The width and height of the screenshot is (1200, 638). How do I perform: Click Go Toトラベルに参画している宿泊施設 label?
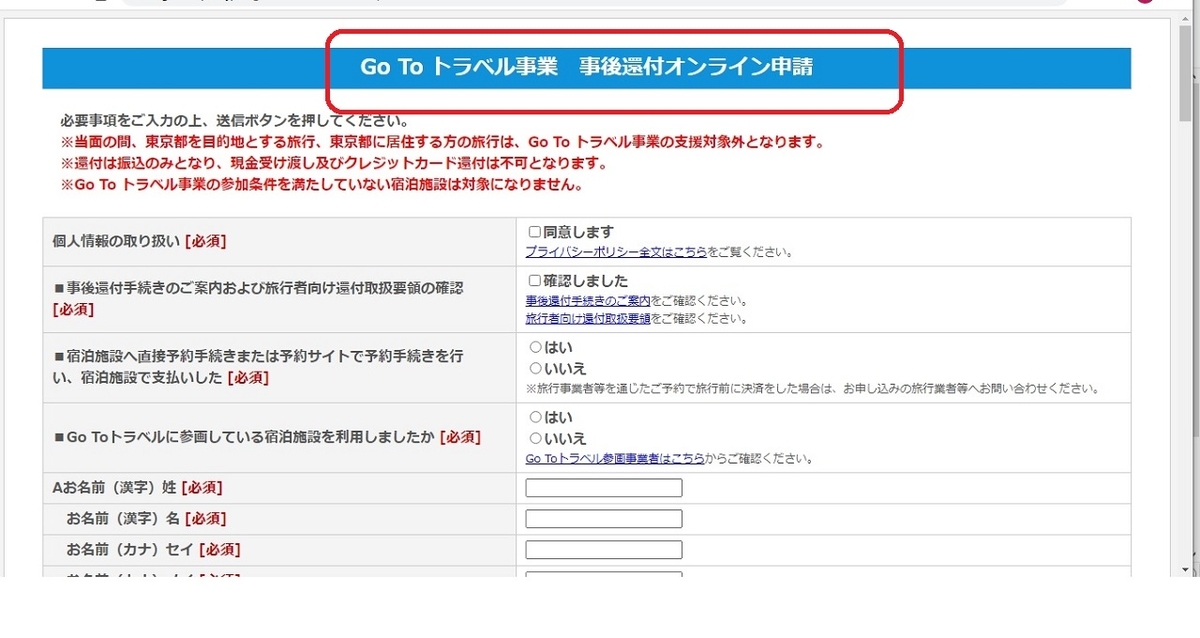coord(266,437)
